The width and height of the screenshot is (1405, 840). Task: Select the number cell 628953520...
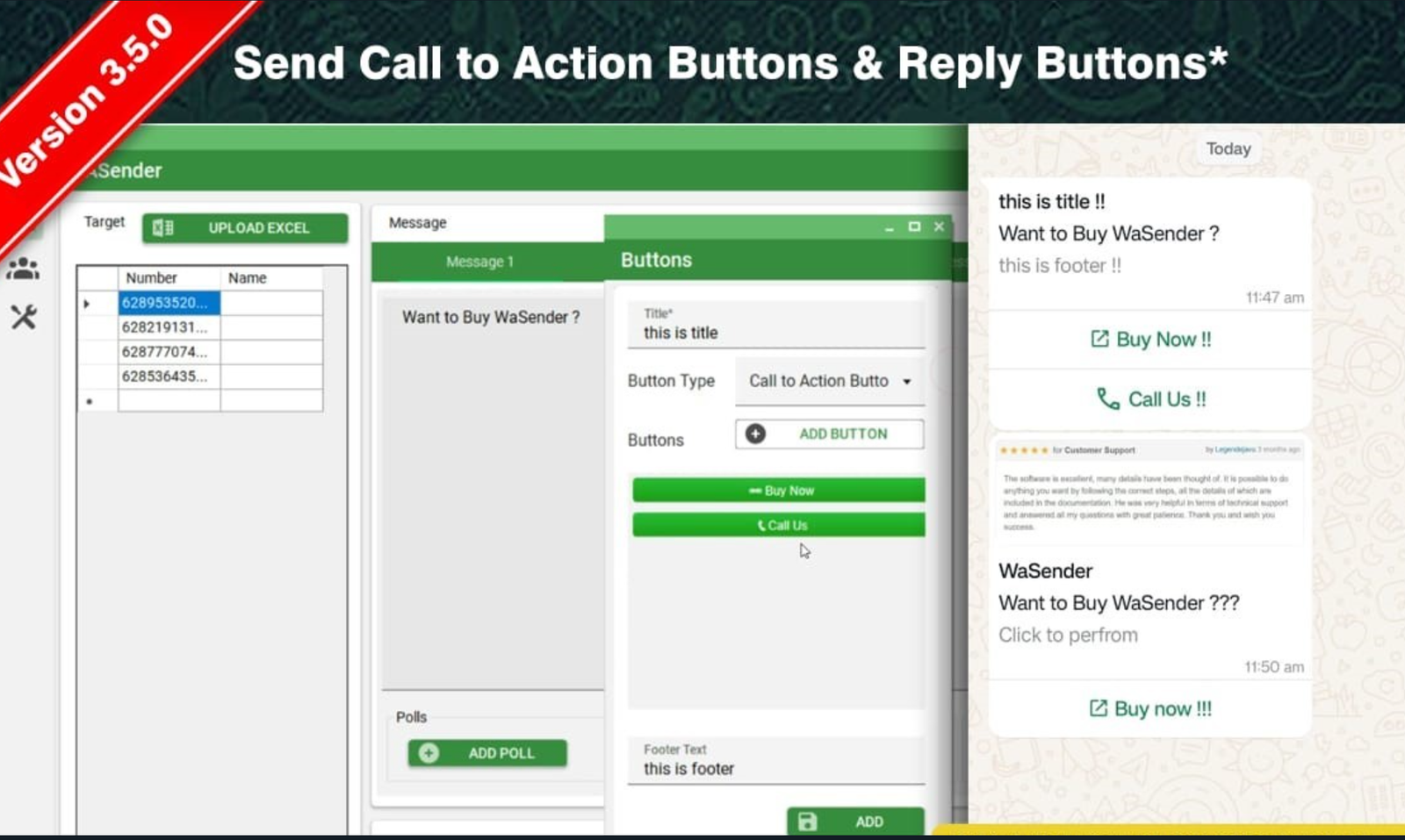(169, 303)
